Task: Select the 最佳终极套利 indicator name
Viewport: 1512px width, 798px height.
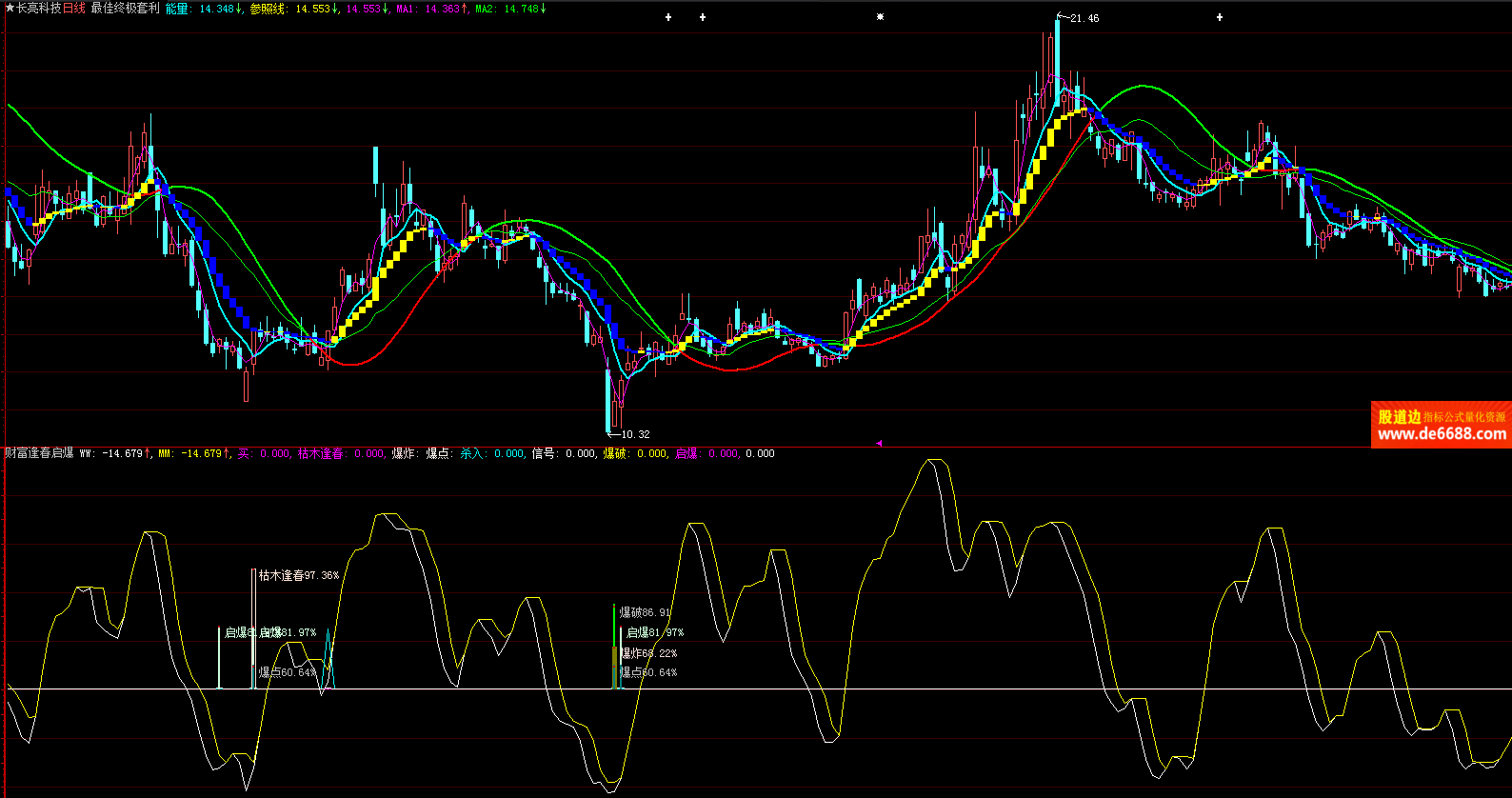Action: tap(126, 8)
